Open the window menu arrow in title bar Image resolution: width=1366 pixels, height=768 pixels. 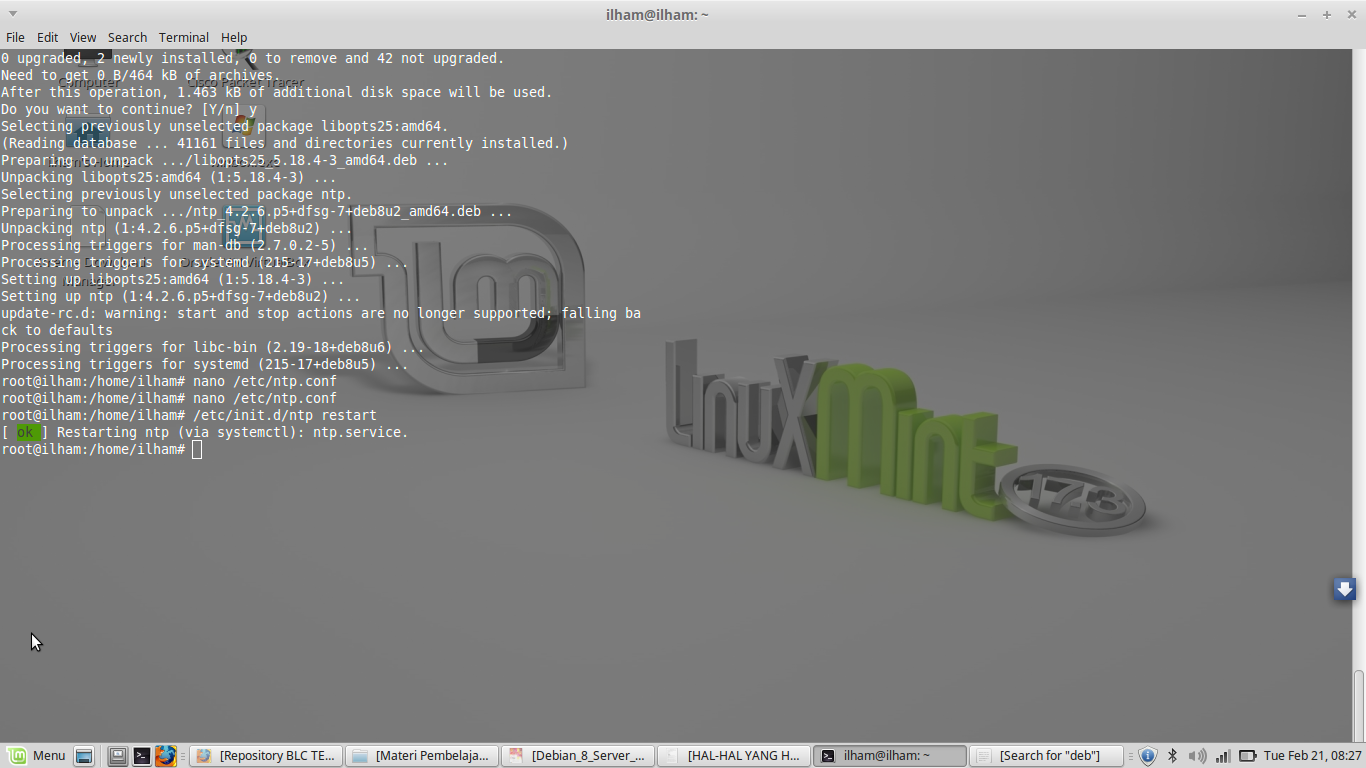(13, 14)
